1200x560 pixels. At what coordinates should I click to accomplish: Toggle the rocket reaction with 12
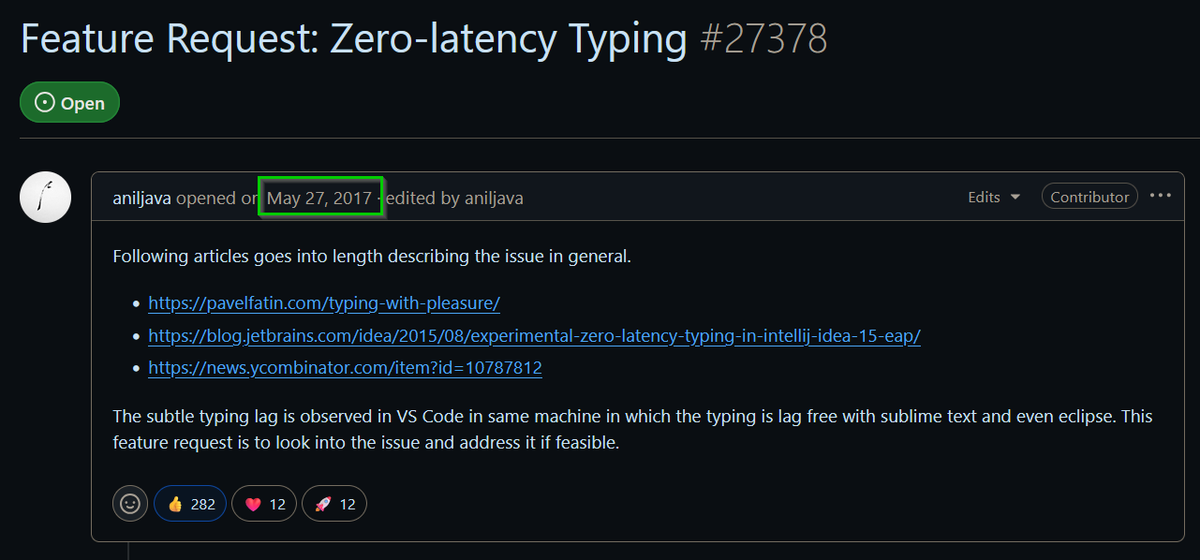[x=334, y=504]
